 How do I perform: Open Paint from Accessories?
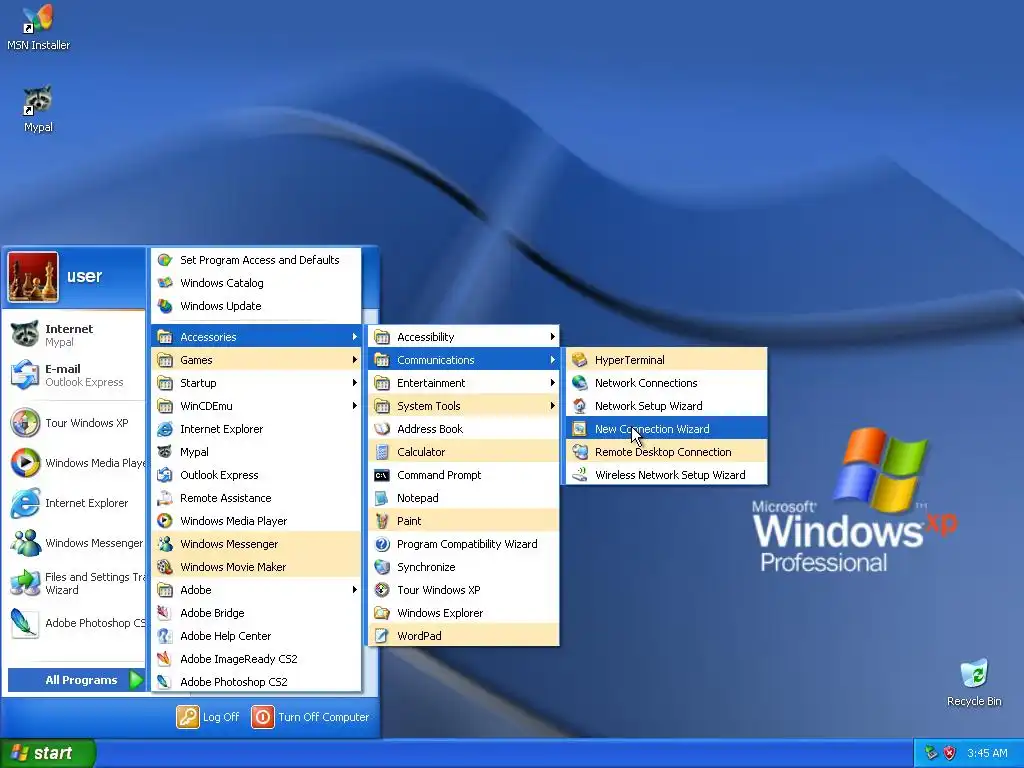(464, 520)
